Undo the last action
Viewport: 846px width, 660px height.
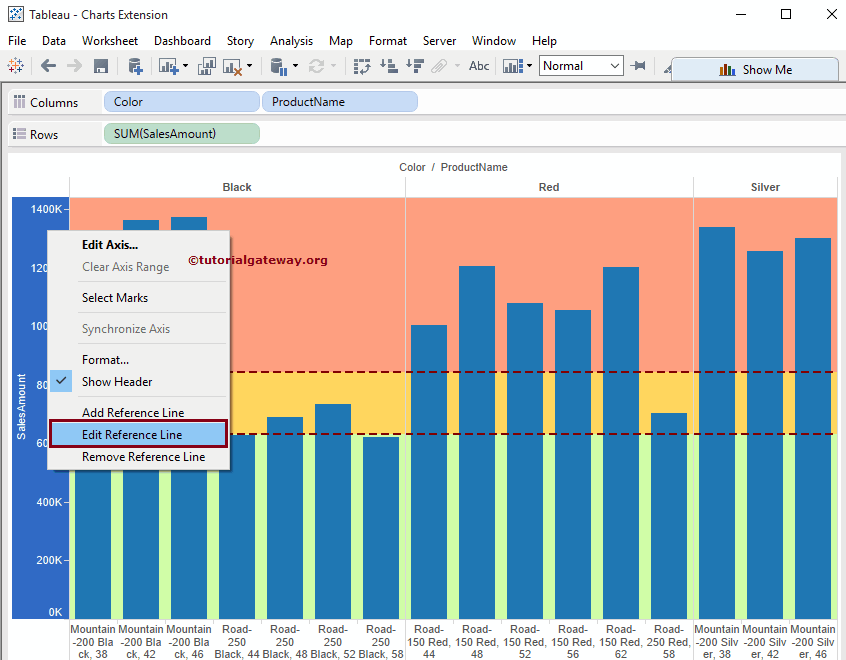(x=47, y=66)
